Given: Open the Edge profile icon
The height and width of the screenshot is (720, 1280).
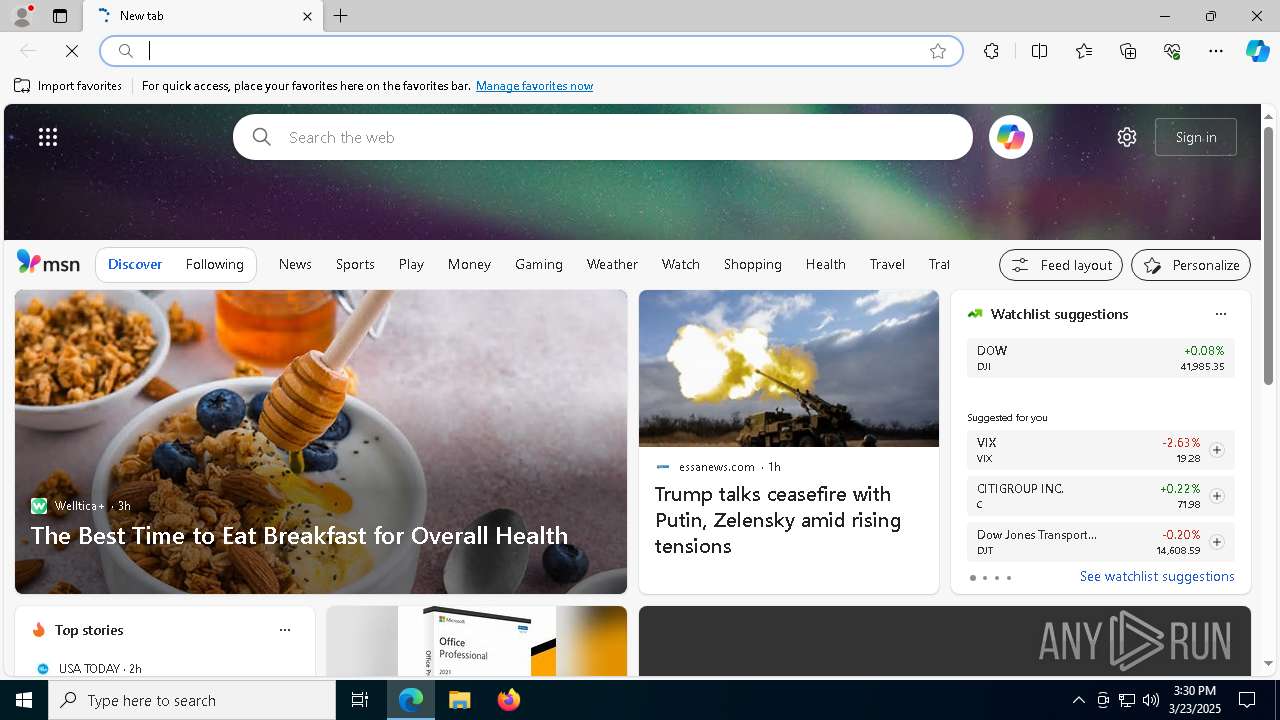Looking at the screenshot, I should click(x=22, y=16).
